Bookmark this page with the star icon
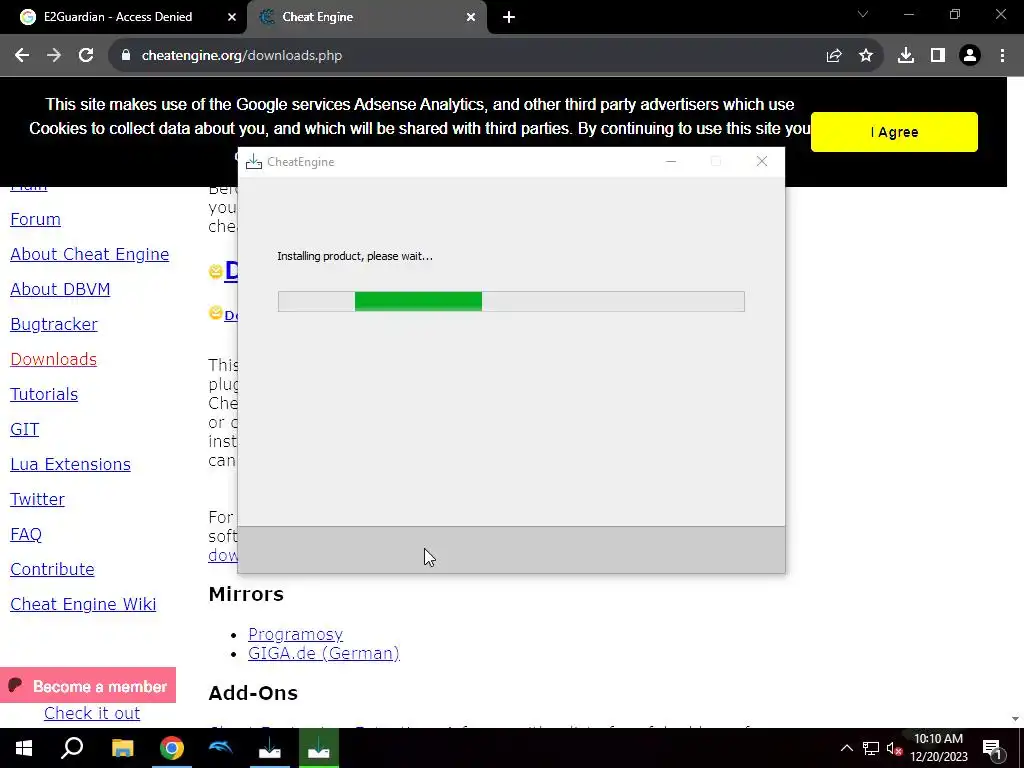The width and height of the screenshot is (1024, 768). click(865, 56)
